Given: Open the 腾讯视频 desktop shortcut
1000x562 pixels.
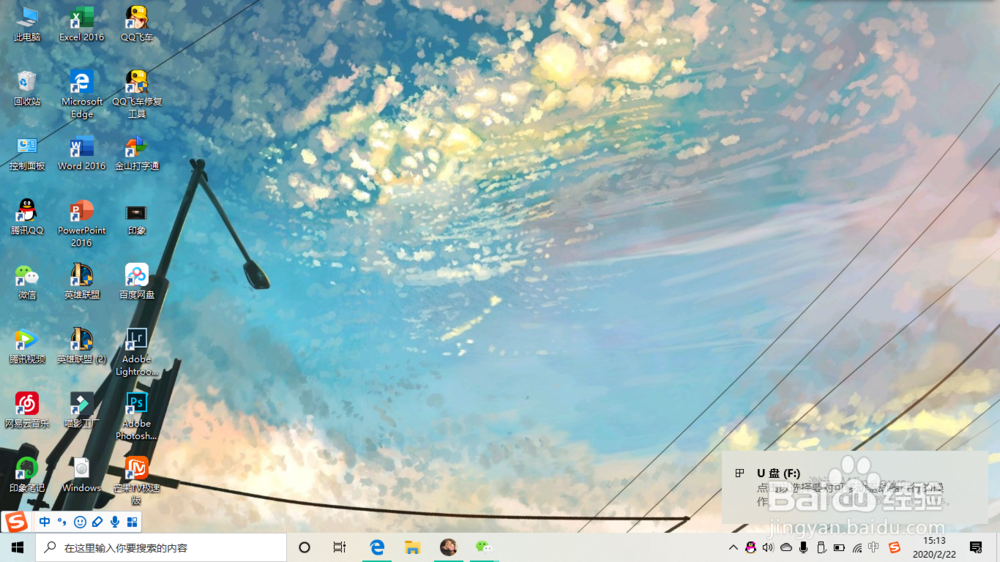Looking at the screenshot, I should click(x=27, y=346).
